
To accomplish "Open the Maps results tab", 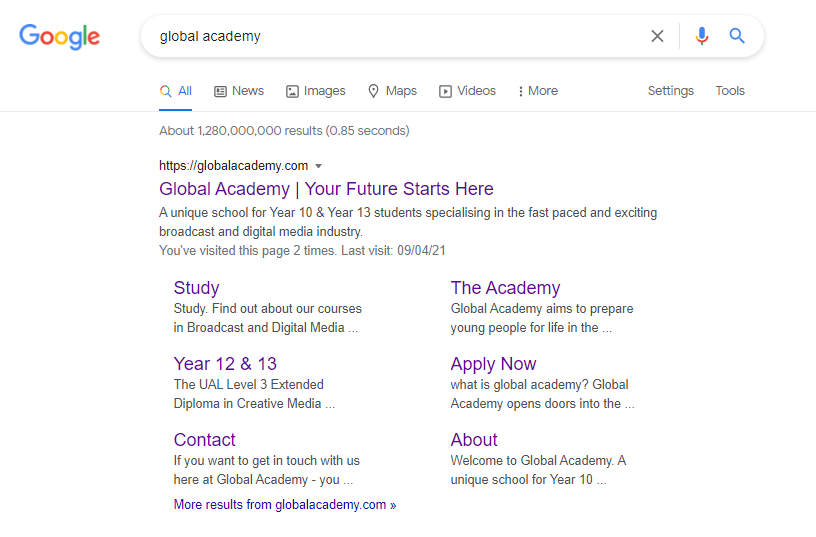I will [391, 91].
